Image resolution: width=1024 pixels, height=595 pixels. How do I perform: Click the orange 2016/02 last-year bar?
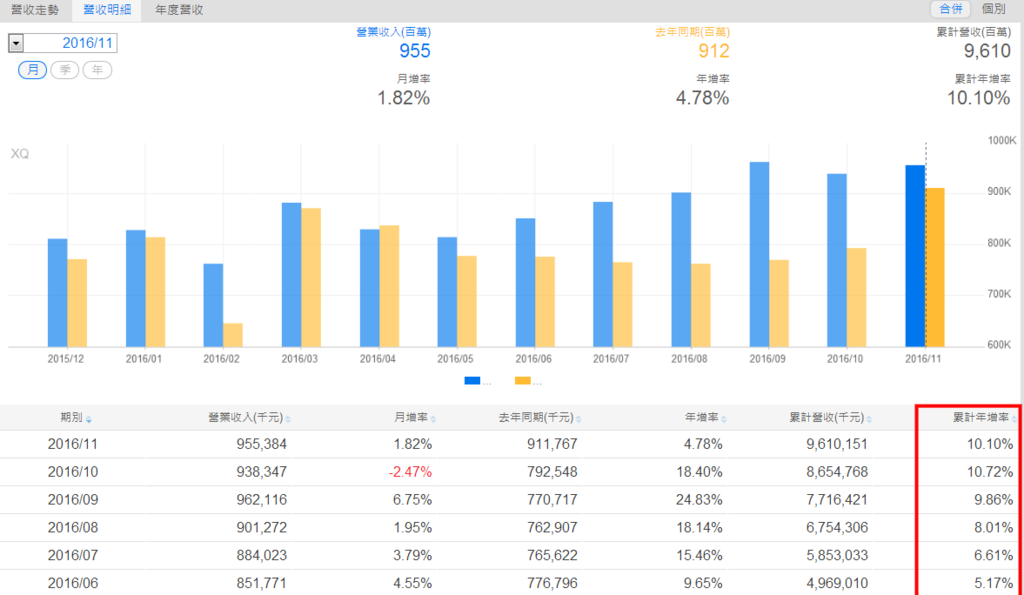232,335
